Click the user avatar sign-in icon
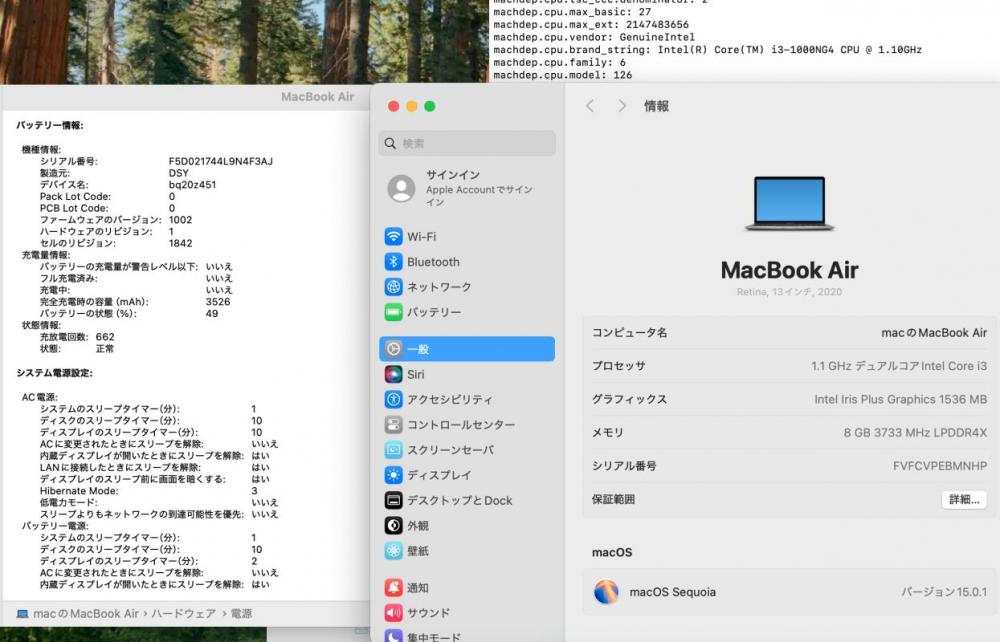 click(402, 188)
